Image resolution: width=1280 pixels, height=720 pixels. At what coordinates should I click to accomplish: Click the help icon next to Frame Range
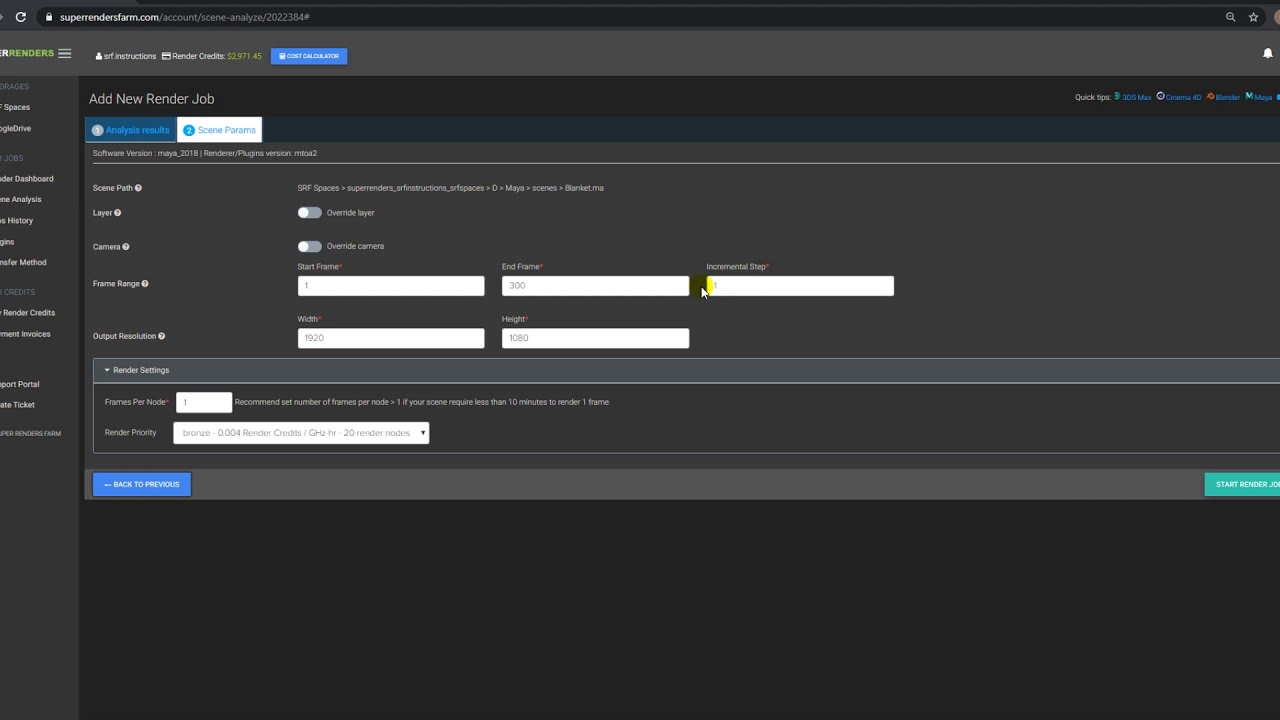click(145, 284)
